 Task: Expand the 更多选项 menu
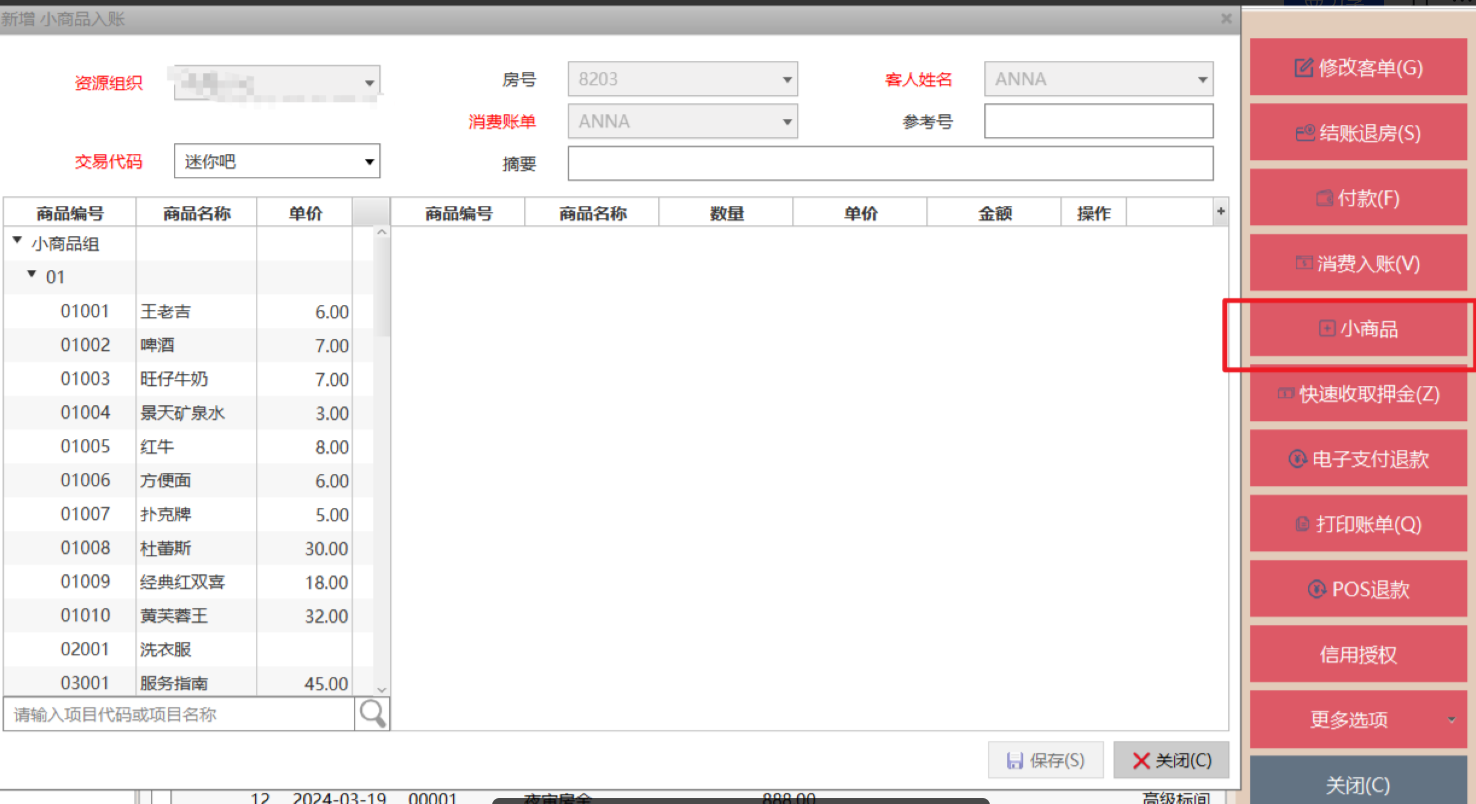click(x=1358, y=720)
